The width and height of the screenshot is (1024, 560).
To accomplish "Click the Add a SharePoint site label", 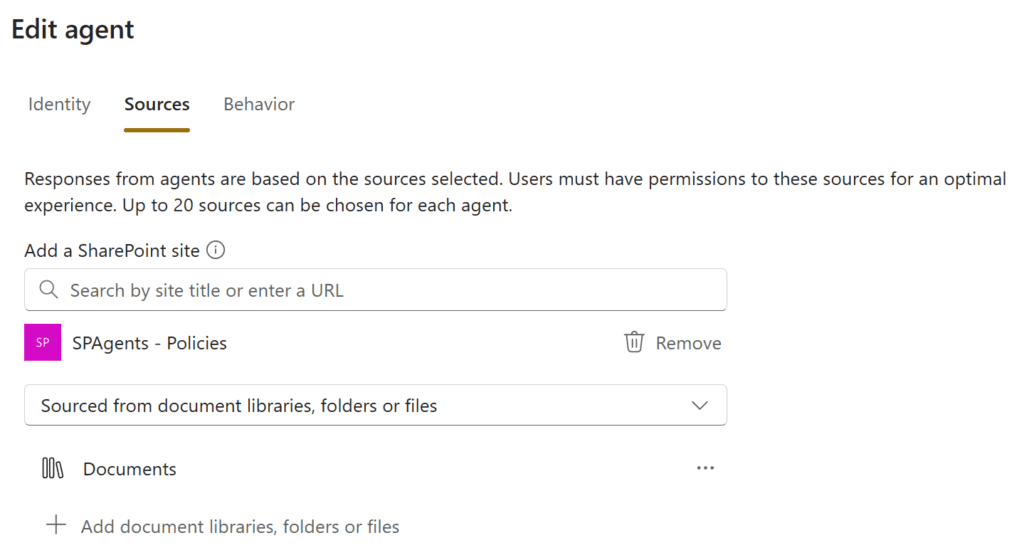I will [112, 251].
